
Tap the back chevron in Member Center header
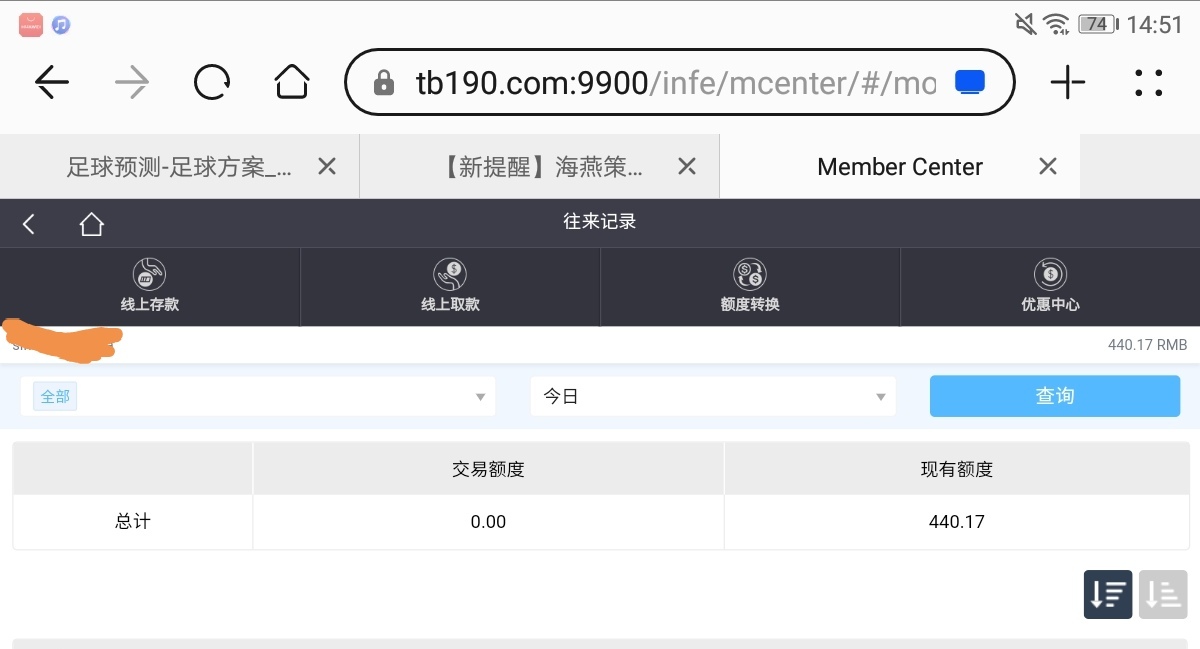click(29, 224)
